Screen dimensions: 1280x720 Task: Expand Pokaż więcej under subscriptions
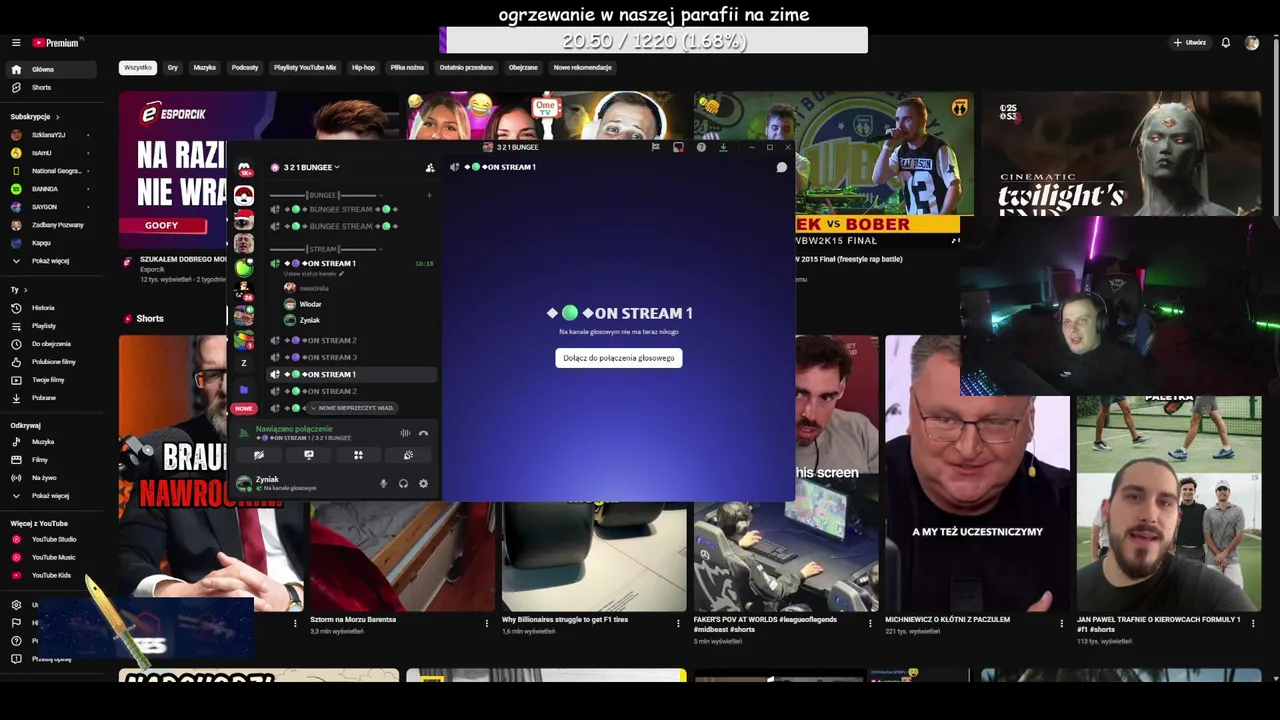52,261
